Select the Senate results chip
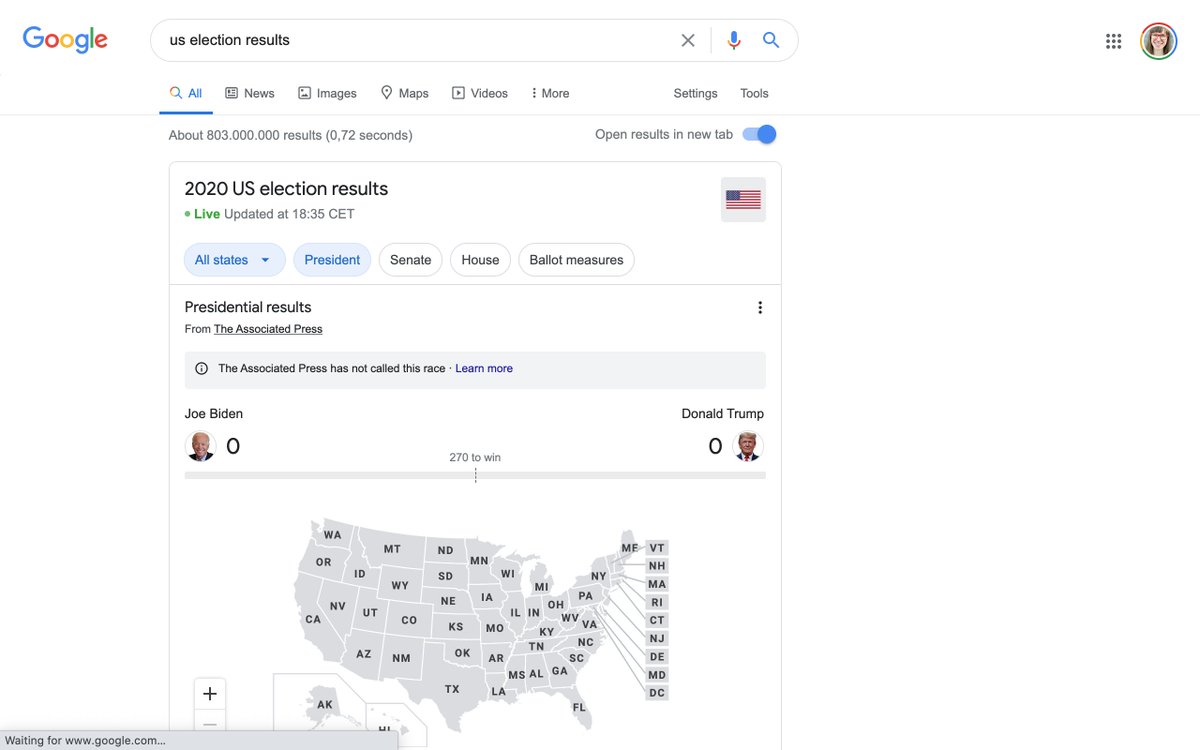The height and width of the screenshot is (750, 1200). pos(410,260)
